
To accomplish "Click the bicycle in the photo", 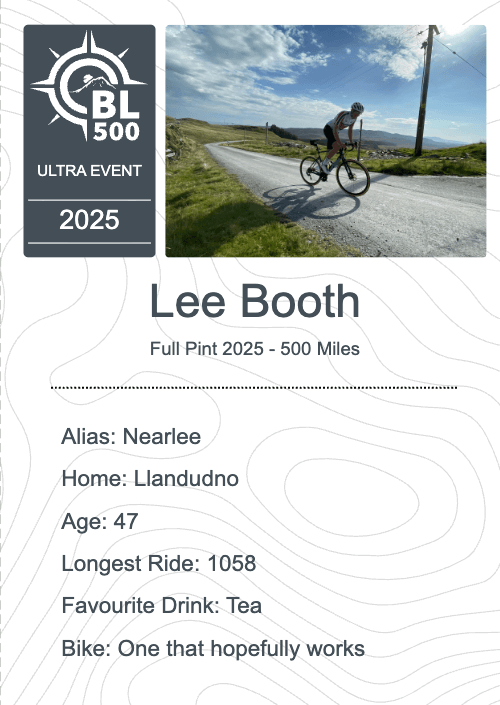I will [x=335, y=168].
